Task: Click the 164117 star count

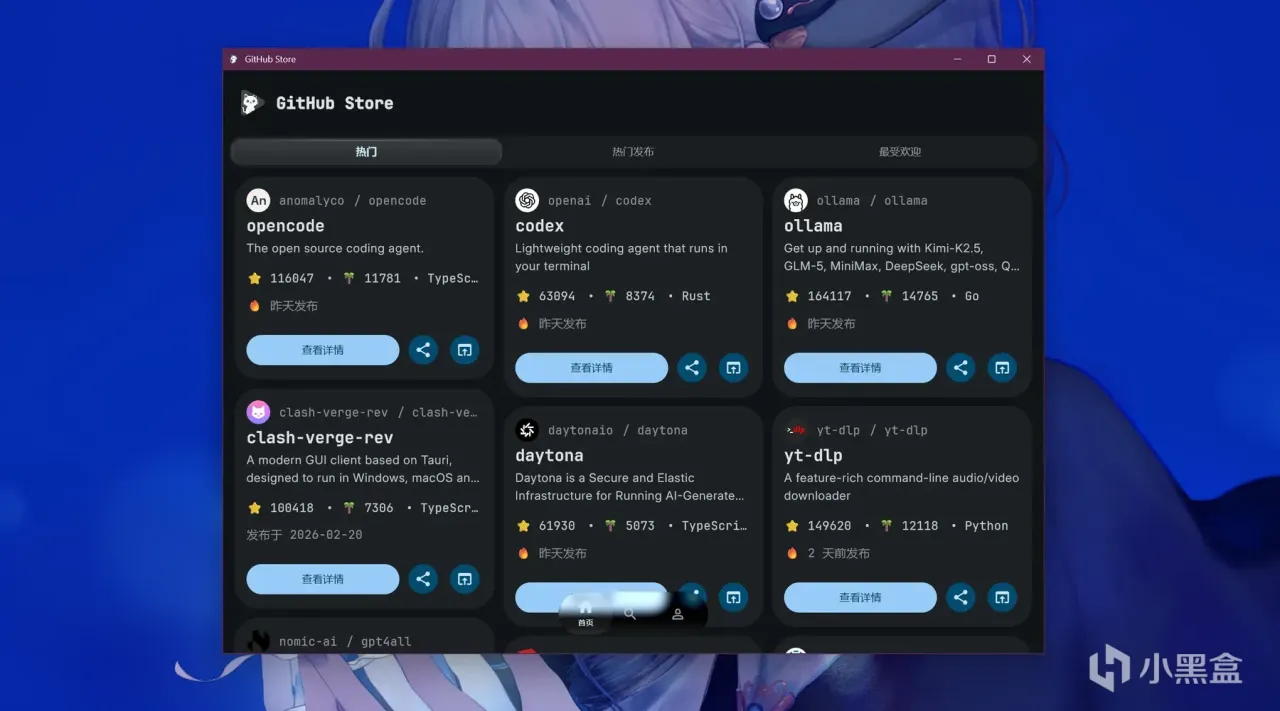Action: (x=830, y=297)
